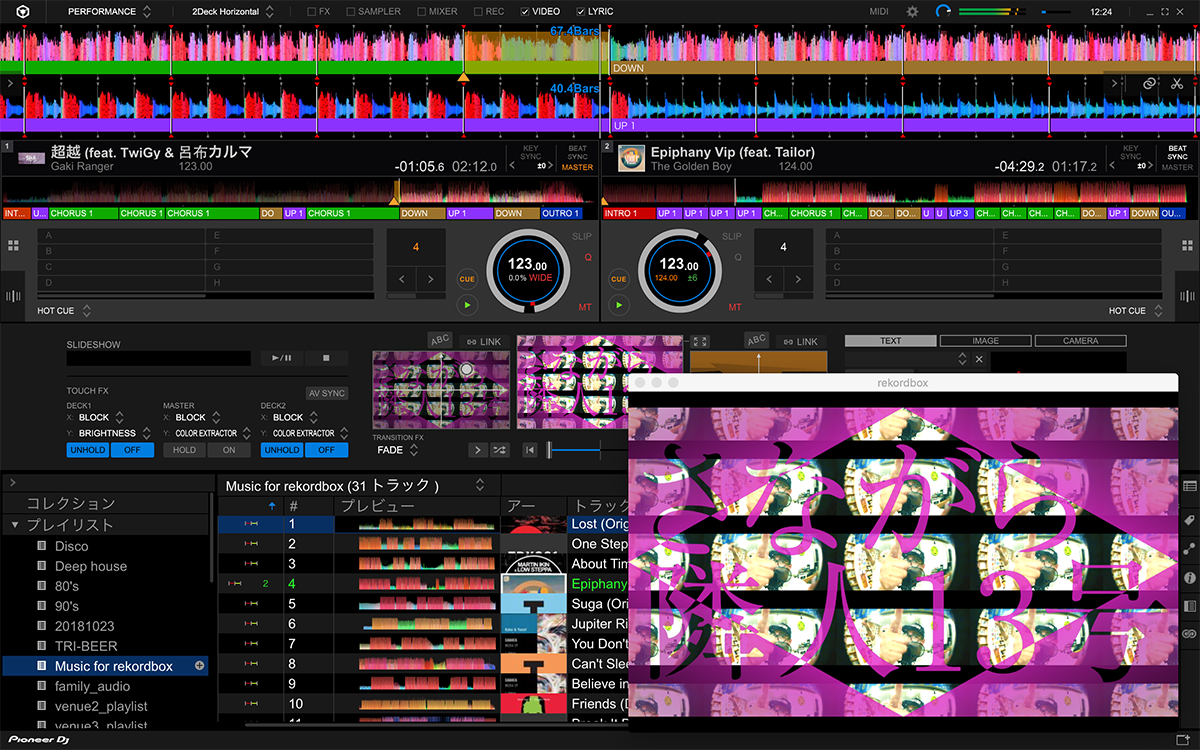This screenshot has width=1200, height=750.
Task: Halve deck 2 loop beat size
Action: click(768, 280)
